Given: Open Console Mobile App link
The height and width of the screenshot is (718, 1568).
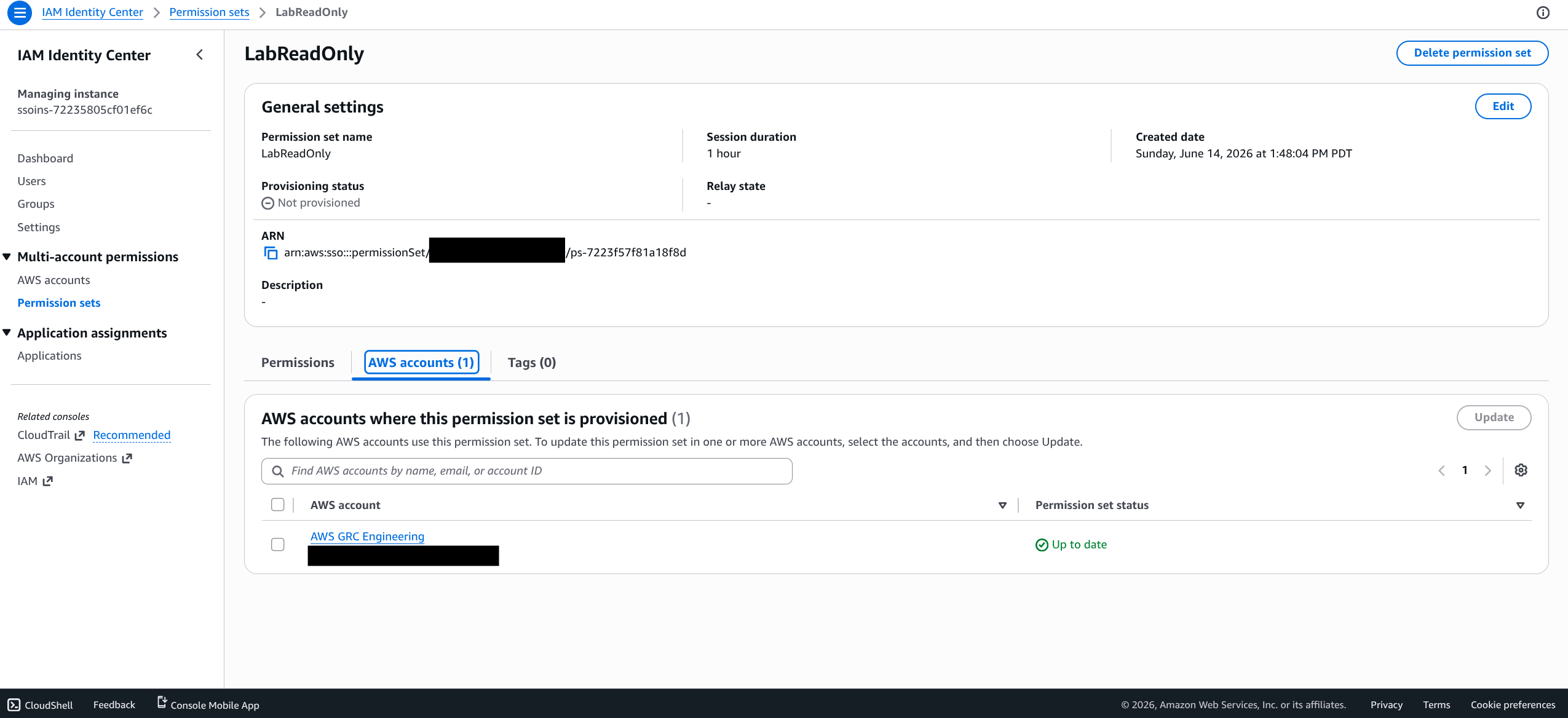Looking at the screenshot, I should coord(208,704).
